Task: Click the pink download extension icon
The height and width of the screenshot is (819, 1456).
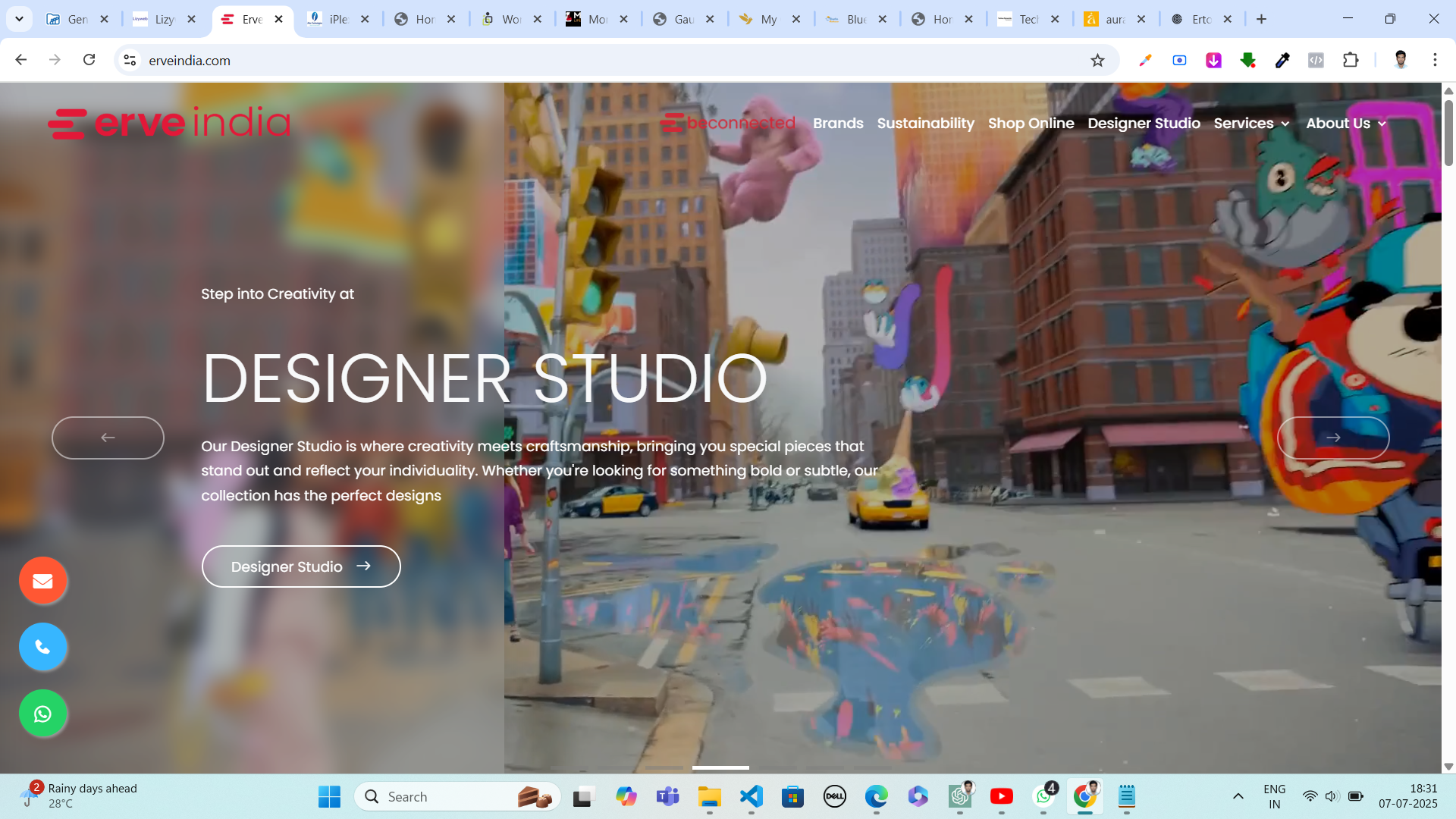Action: [x=1213, y=60]
